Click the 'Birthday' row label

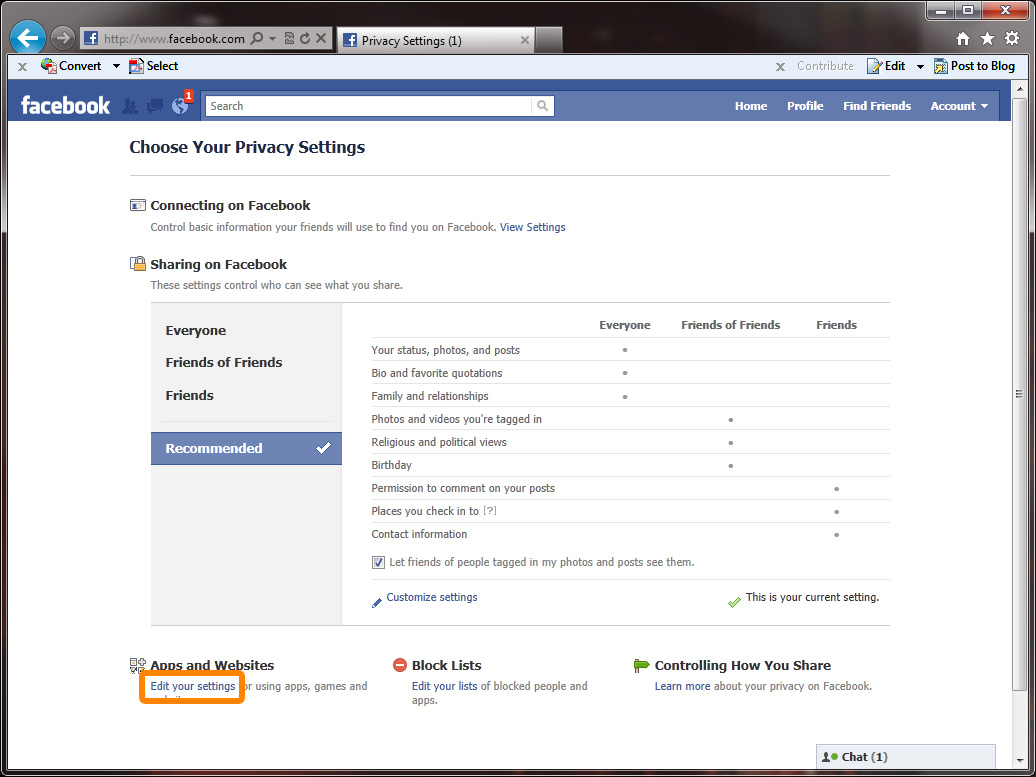coord(391,464)
